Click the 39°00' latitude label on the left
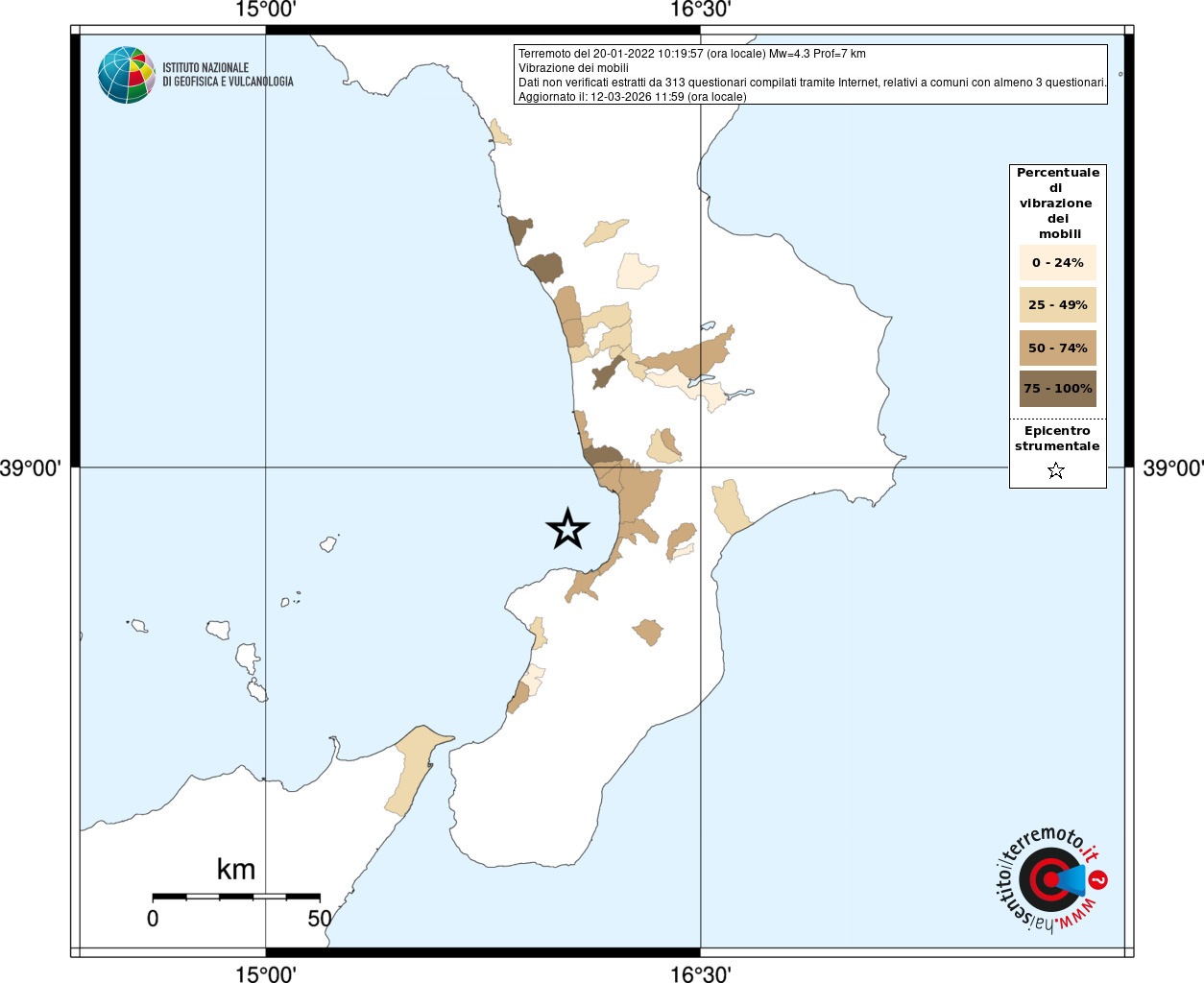This screenshot has height=983, width=1204. (31, 468)
